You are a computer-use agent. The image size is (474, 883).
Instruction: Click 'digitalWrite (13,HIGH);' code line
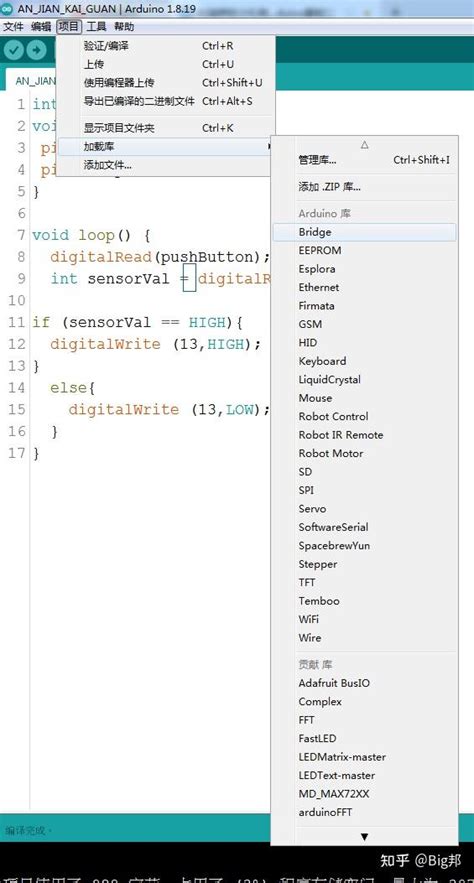tap(155, 344)
